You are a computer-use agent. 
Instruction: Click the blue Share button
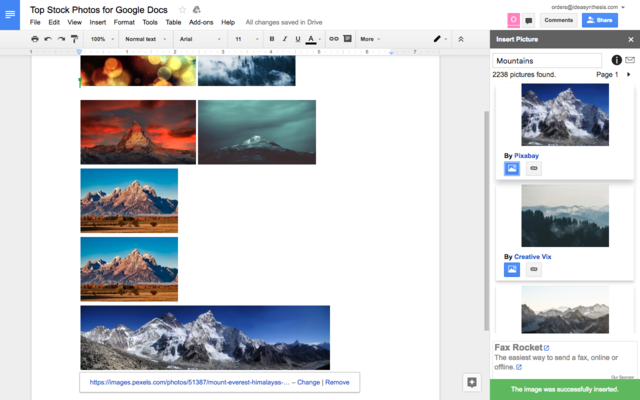(600, 20)
